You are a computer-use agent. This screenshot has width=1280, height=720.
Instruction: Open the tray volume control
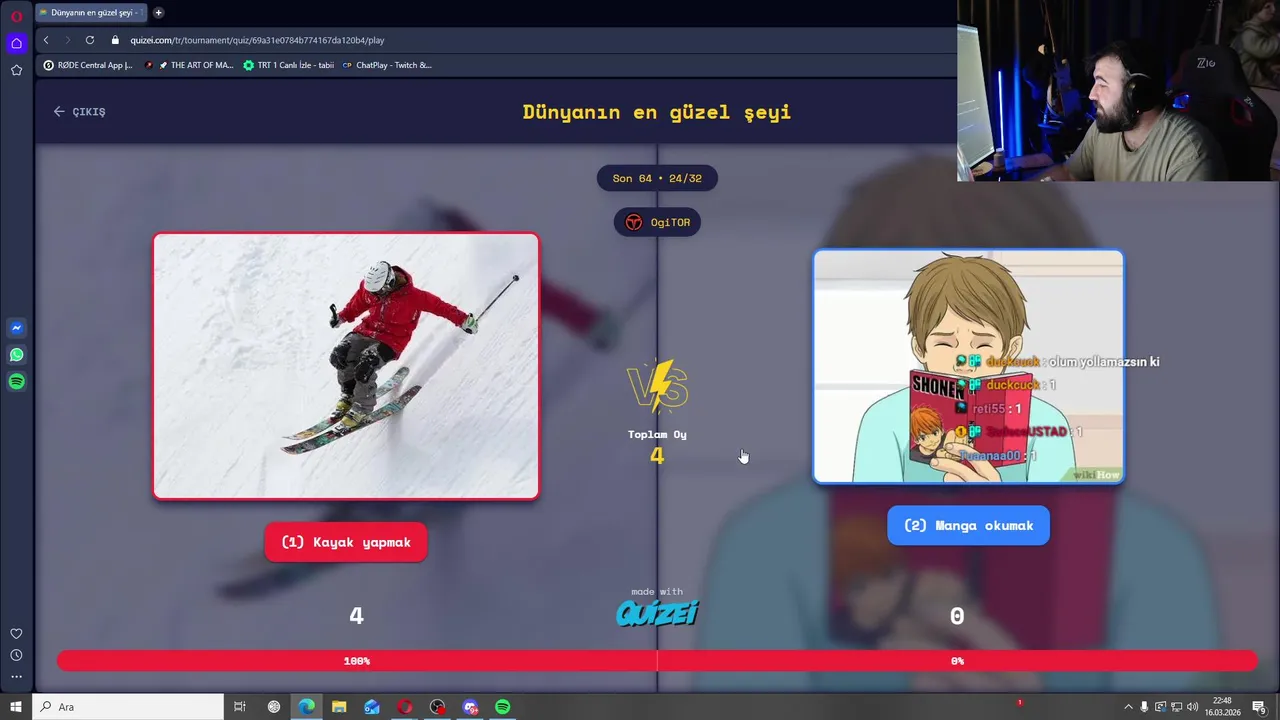[x=1193, y=707]
